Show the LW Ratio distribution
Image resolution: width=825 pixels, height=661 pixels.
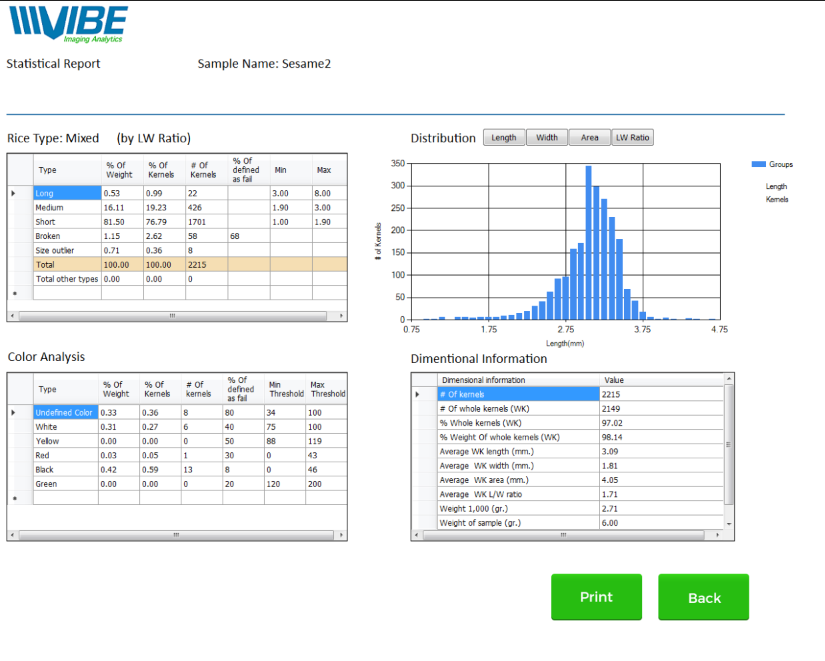click(x=632, y=138)
